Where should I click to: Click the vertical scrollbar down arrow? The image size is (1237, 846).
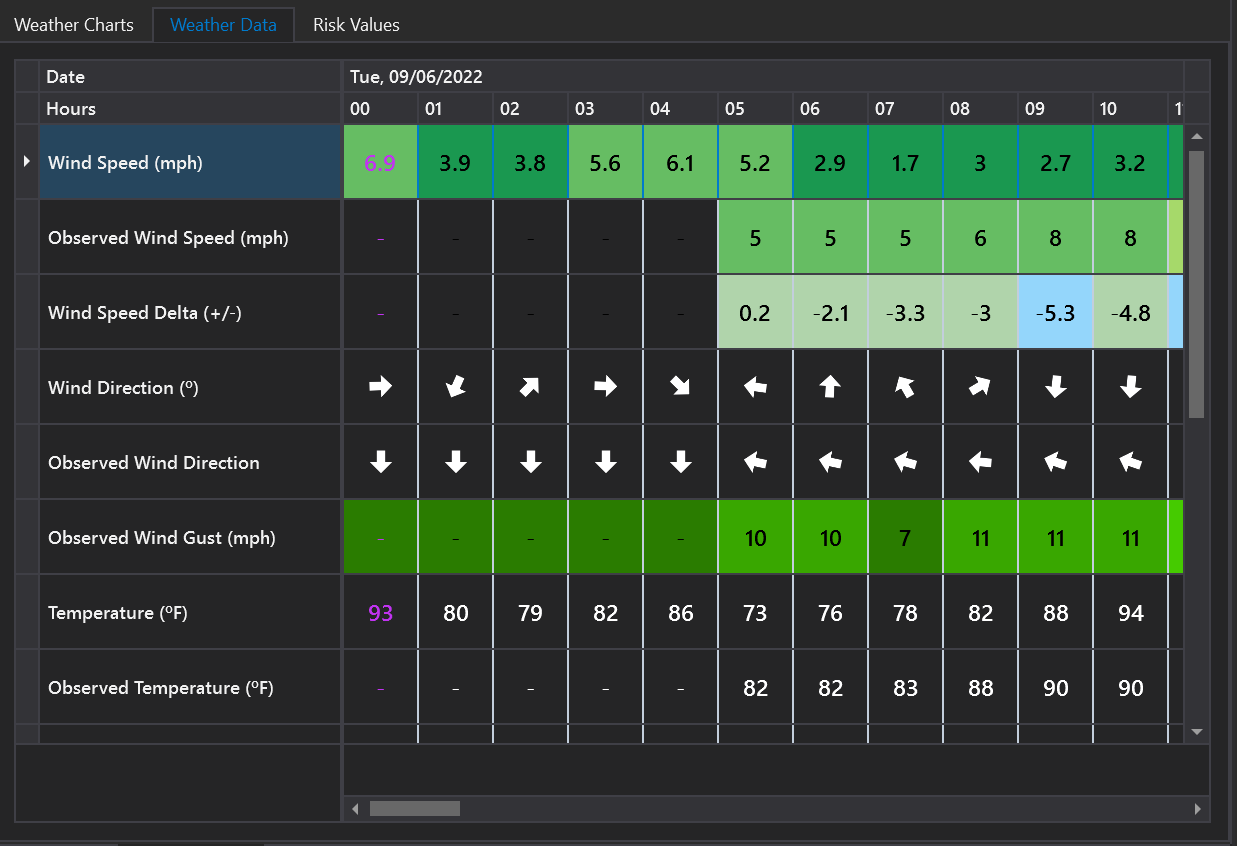click(1197, 732)
